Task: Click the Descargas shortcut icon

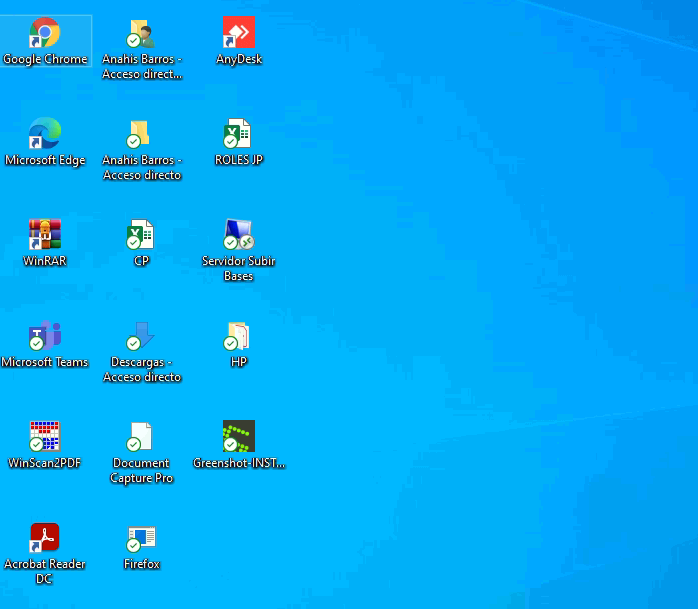Action: pyautogui.click(x=140, y=336)
